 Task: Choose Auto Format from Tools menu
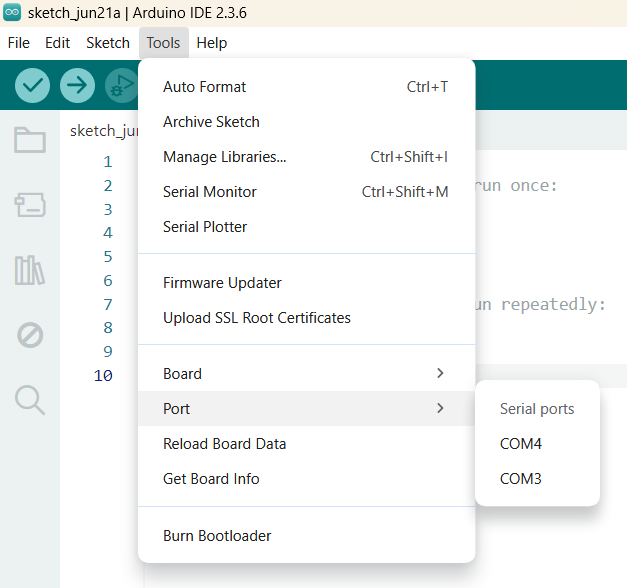[x=306, y=87]
